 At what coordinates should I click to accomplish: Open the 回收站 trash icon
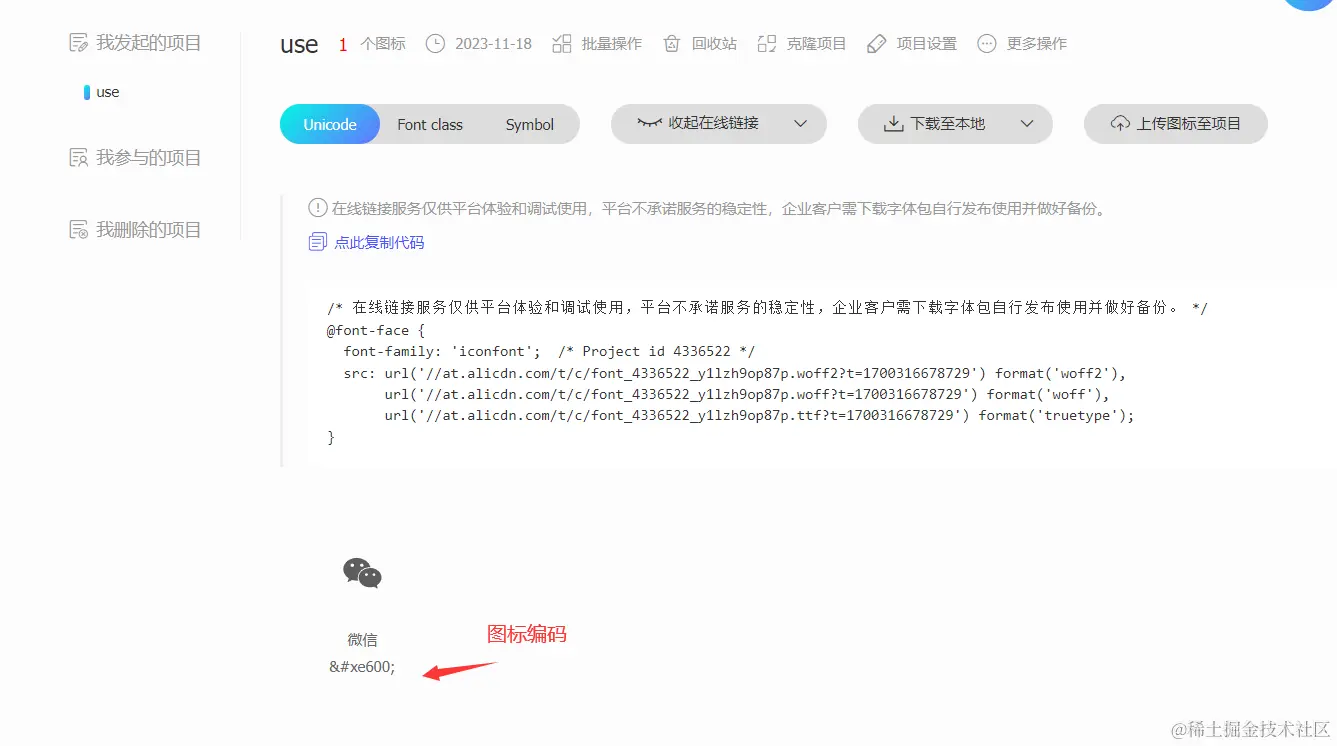[672, 44]
